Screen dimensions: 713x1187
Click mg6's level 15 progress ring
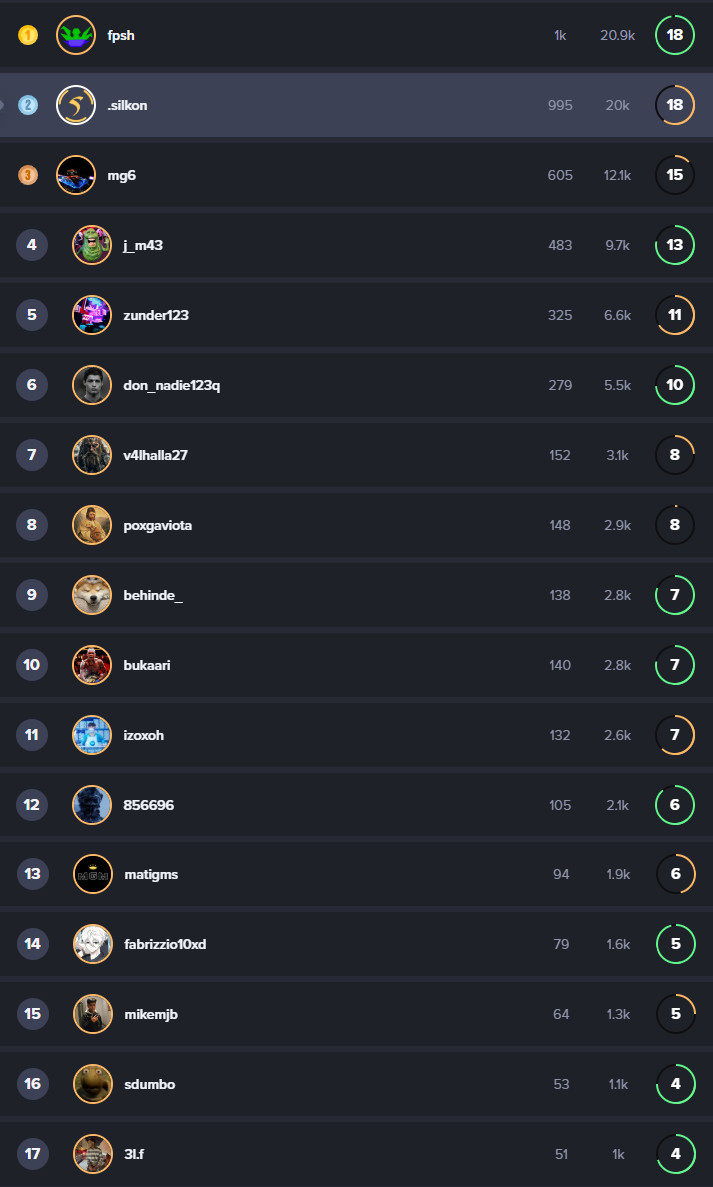674,175
